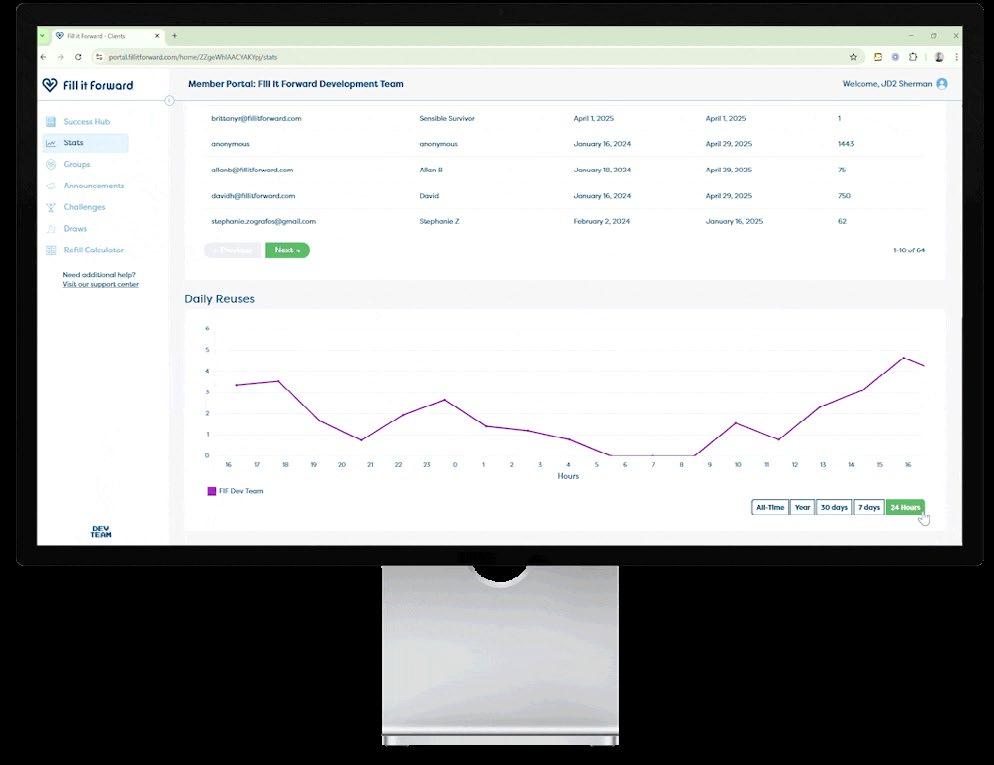Bookmark page with the star icon
Viewport: 994px width, 765px height.
853,57
